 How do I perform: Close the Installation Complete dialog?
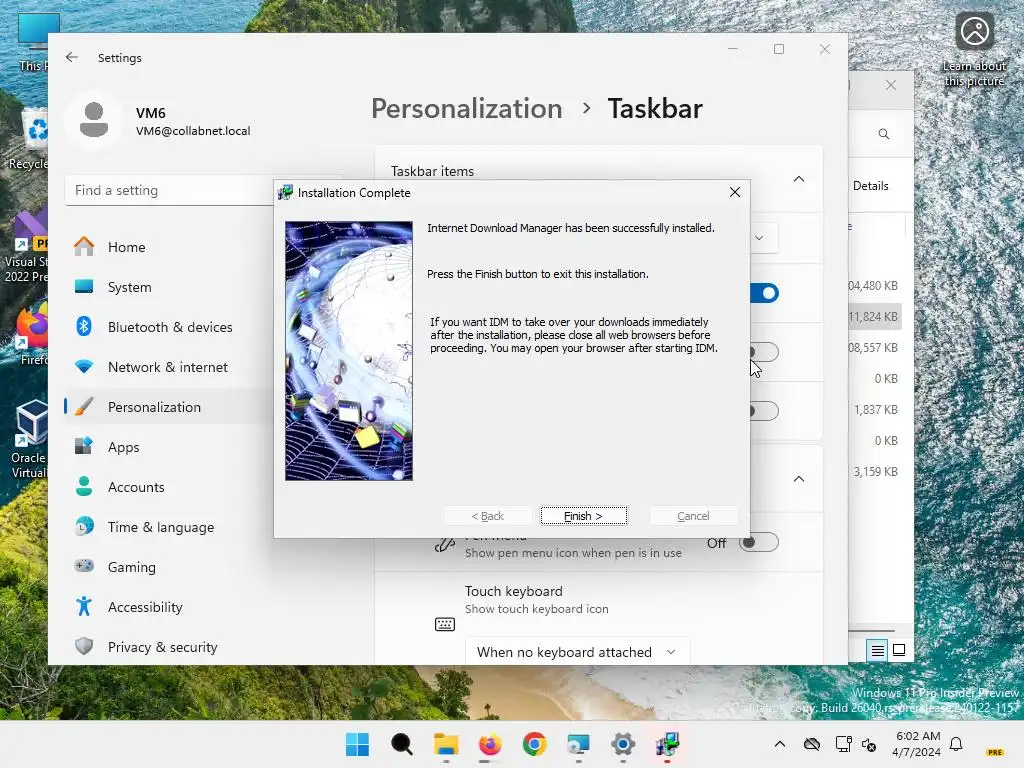[735, 192]
